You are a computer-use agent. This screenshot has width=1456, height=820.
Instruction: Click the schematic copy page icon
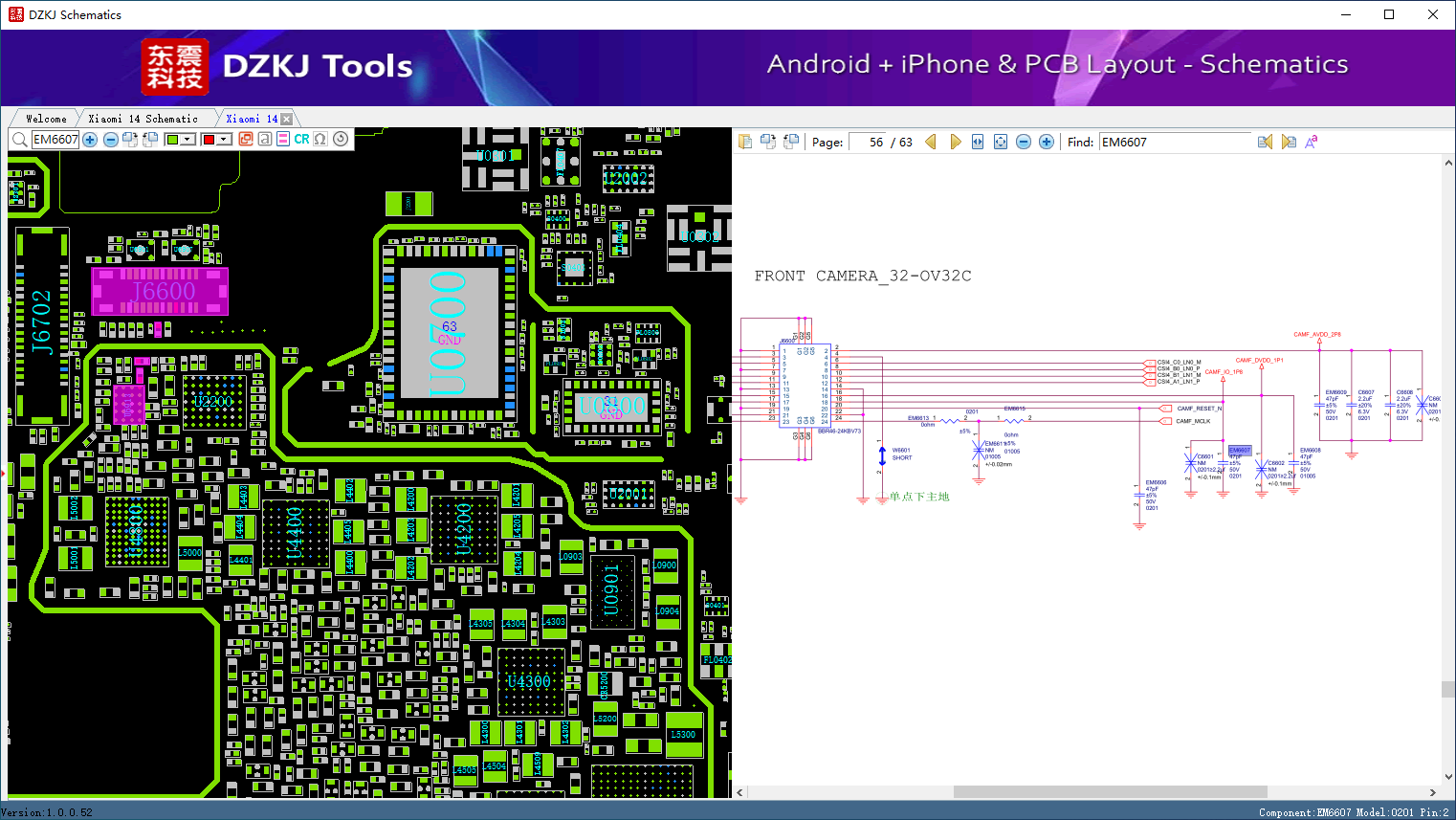pos(745,142)
